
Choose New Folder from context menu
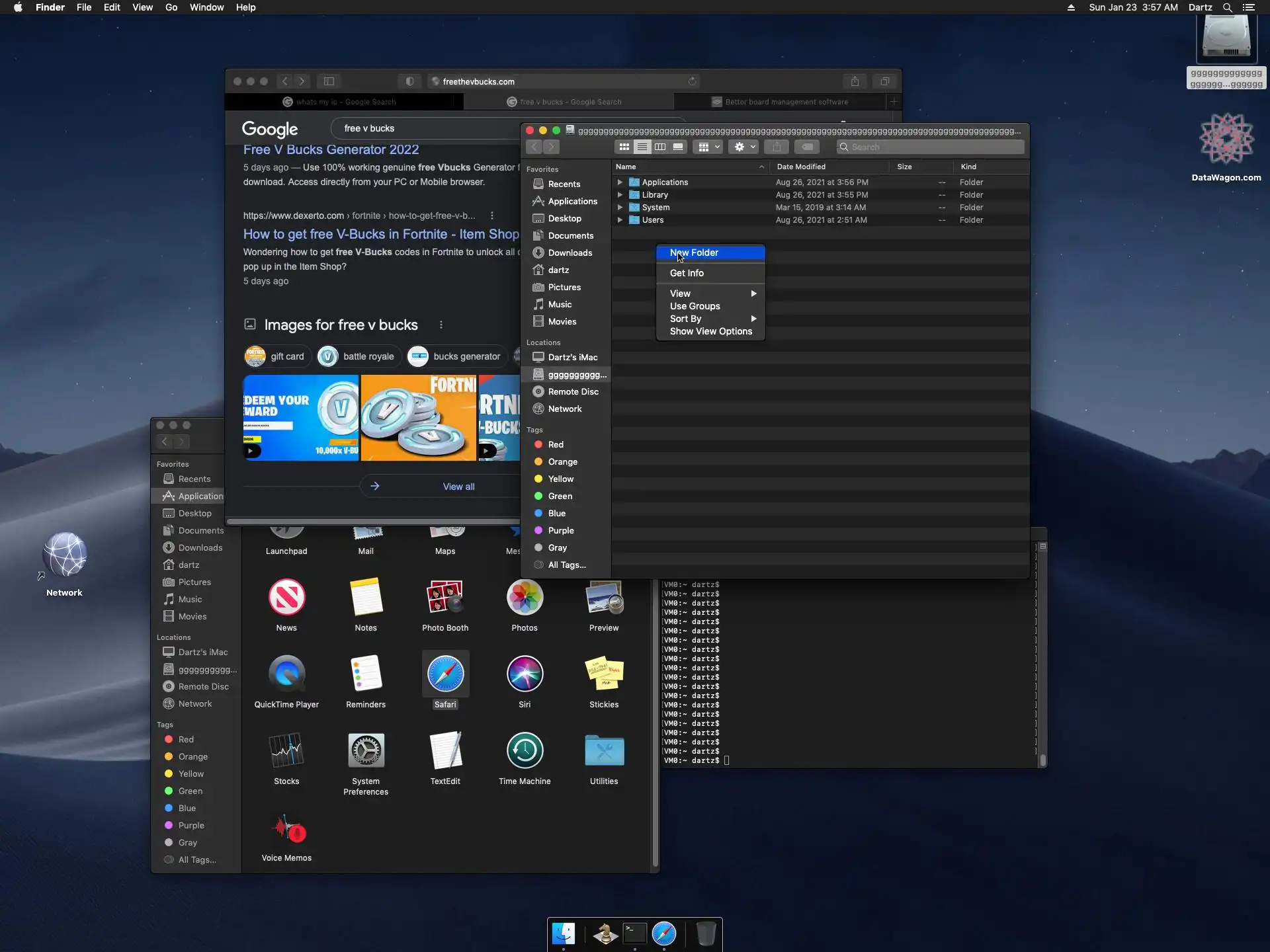694,253
